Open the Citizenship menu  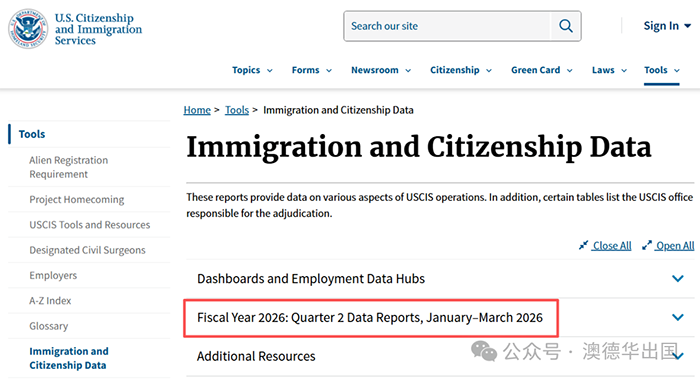click(461, 70)
